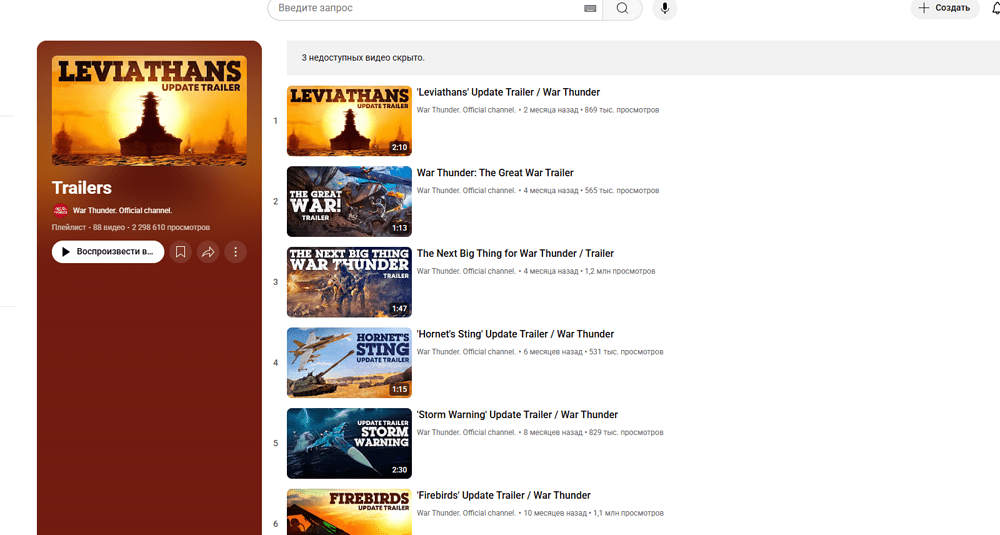The image size is (1000, 535).
Task: Click large Leviathans playlist cover image
Action: coord(149,111)
